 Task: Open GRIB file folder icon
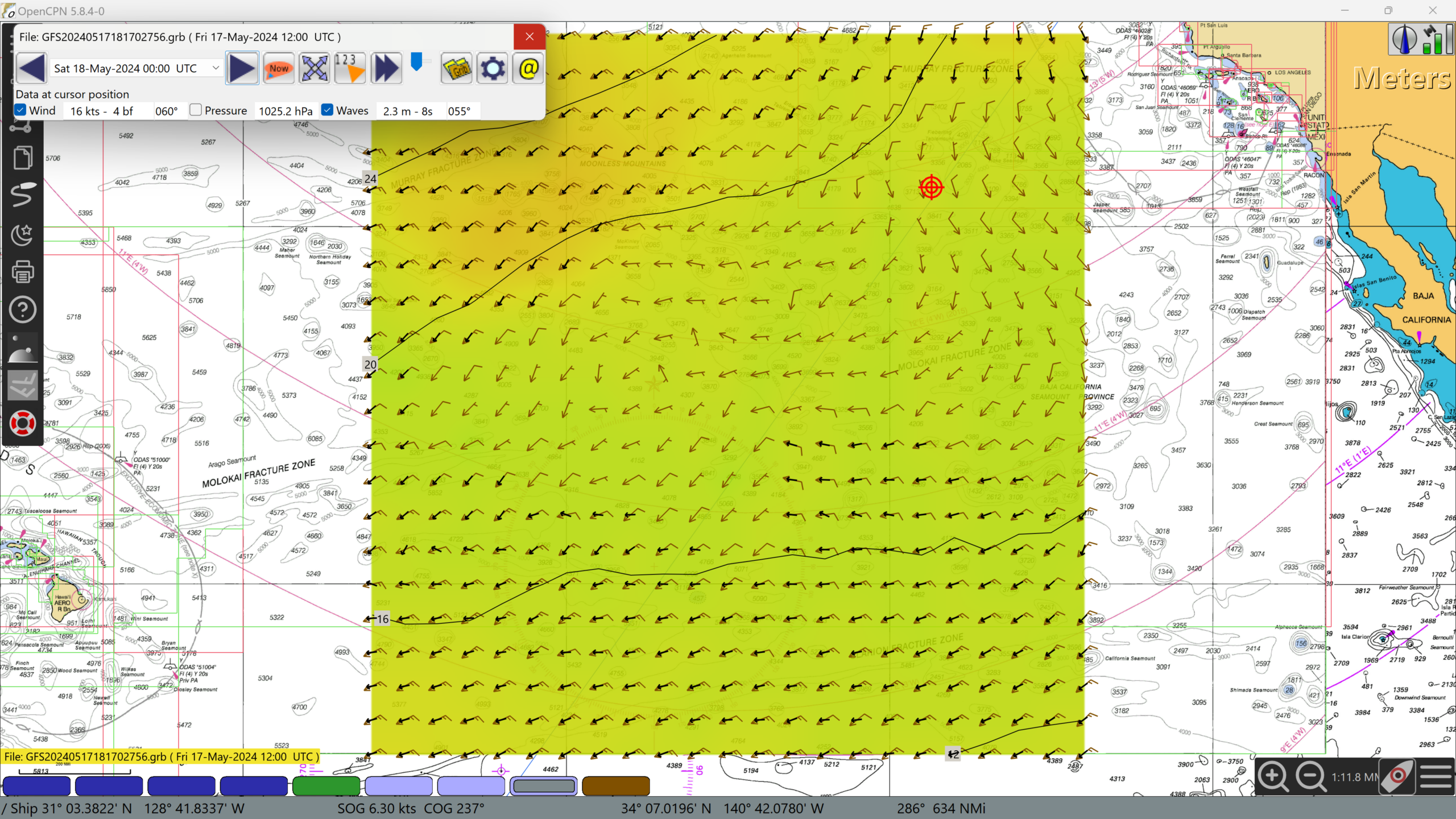456,68
